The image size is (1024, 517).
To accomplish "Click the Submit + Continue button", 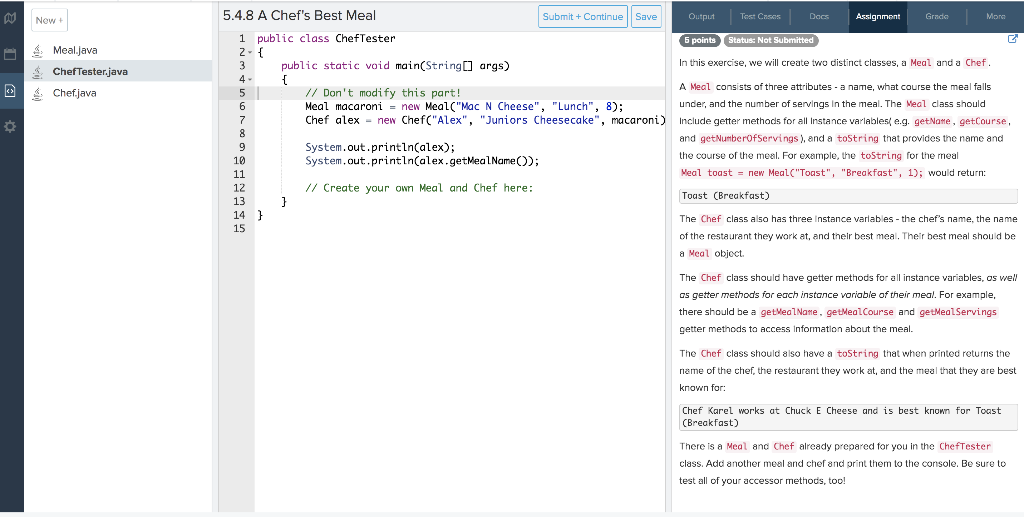I will (x=583, y=17).
